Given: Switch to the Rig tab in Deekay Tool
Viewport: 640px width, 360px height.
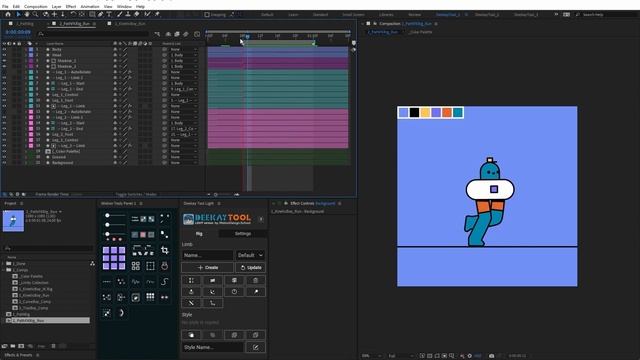Looking at the screenshot, I should pyautogui.click(x=199, y=234).
